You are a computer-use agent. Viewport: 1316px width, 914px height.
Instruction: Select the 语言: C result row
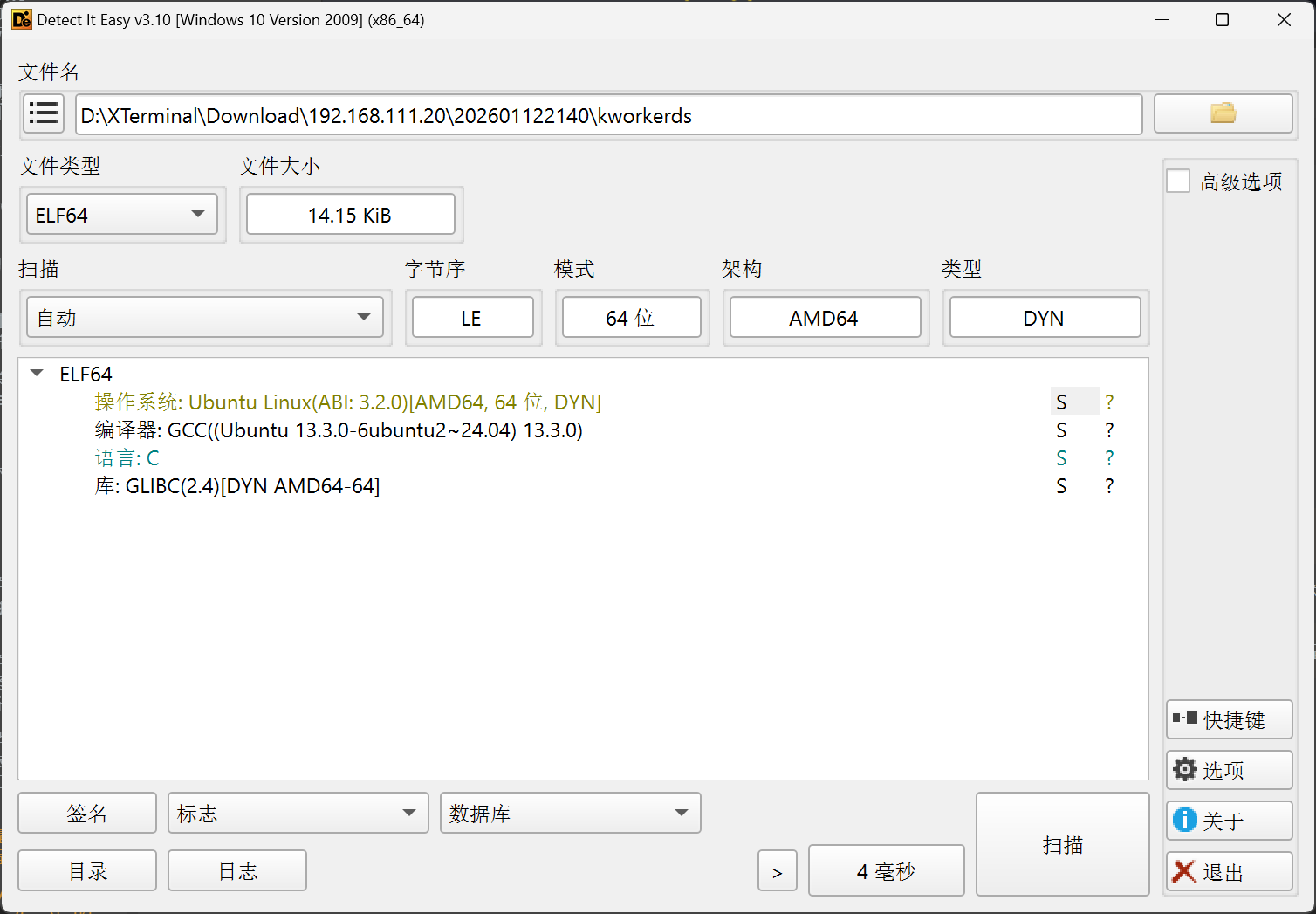click(127, 458)
